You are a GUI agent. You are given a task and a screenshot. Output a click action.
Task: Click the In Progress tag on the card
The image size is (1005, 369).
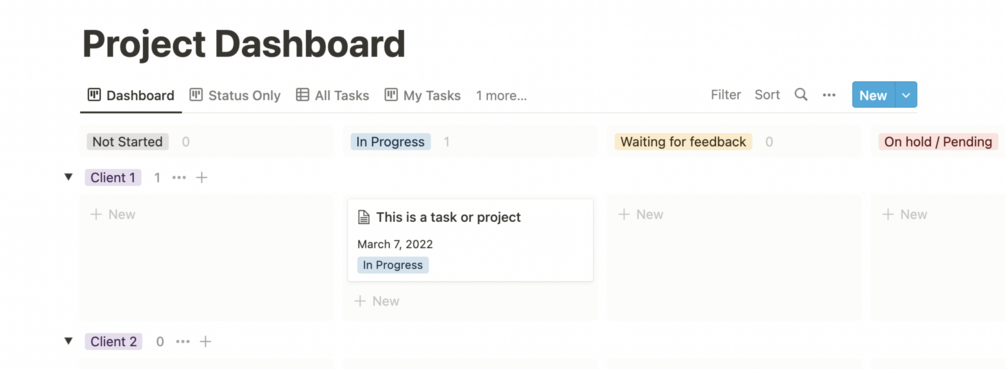[x=393, y=265]
